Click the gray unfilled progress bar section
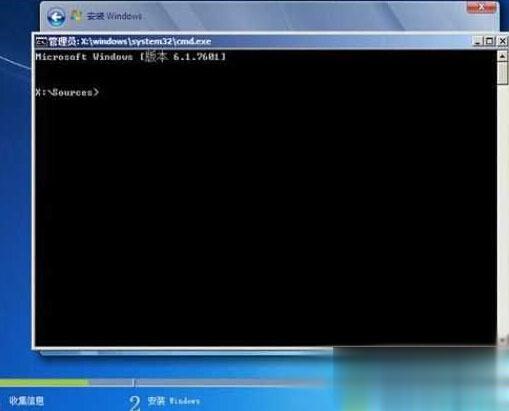This screenshot has width=509, height=411. pyautogui.click(x=207, y=382)
